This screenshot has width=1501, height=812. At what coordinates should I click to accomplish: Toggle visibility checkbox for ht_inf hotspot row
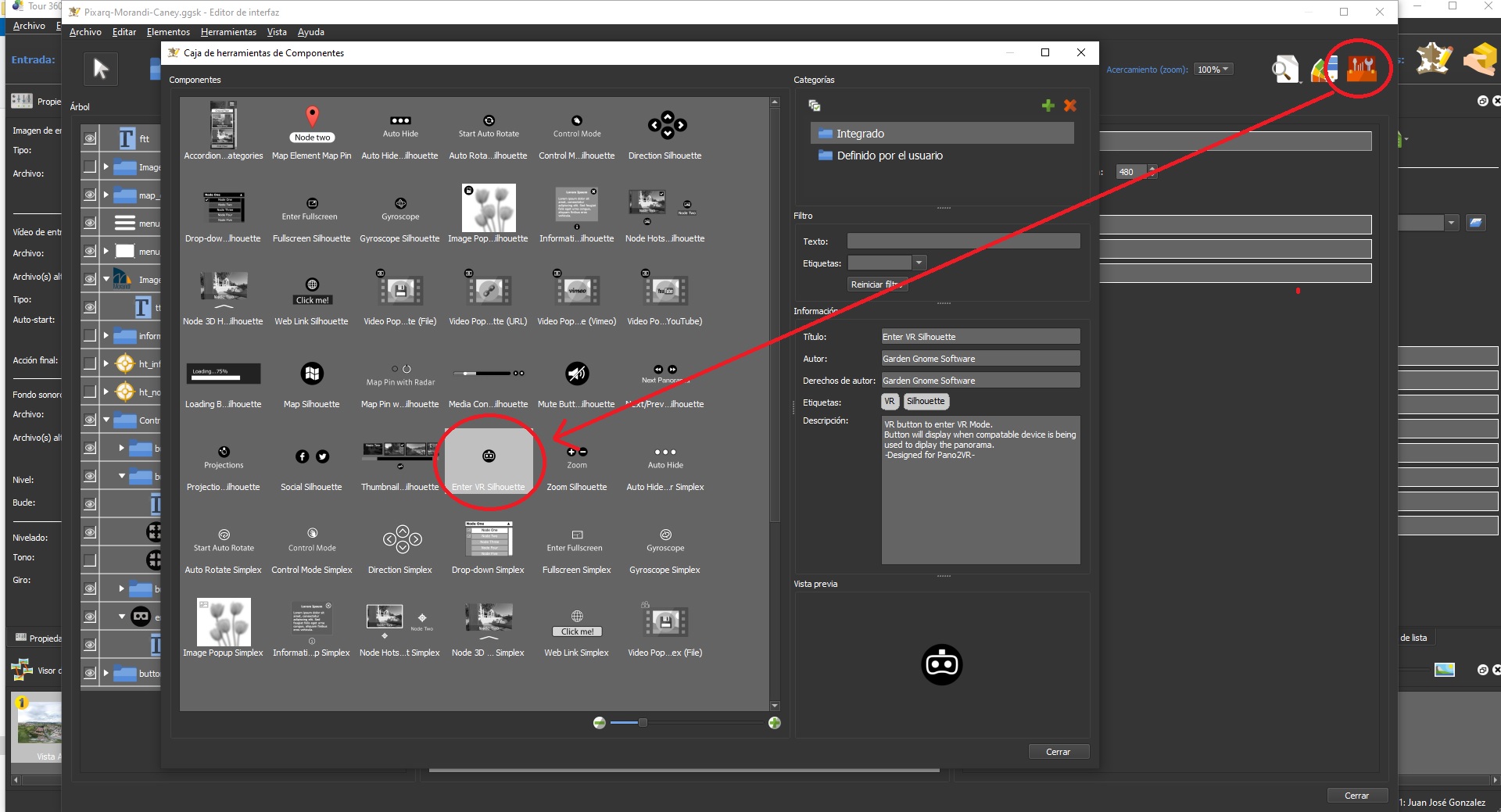90,363
